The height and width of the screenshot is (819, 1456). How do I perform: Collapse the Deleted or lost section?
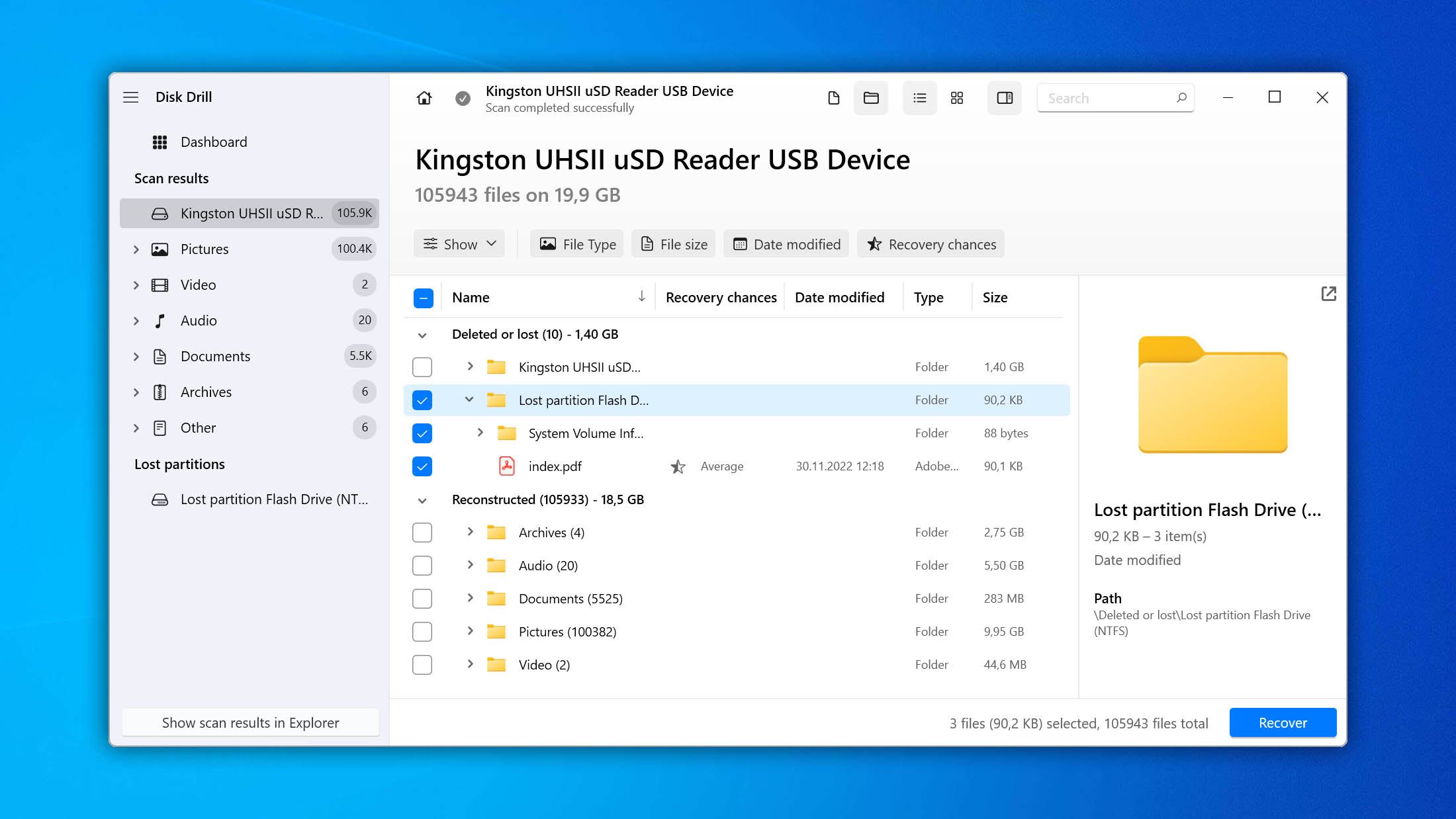coord(422,334)
